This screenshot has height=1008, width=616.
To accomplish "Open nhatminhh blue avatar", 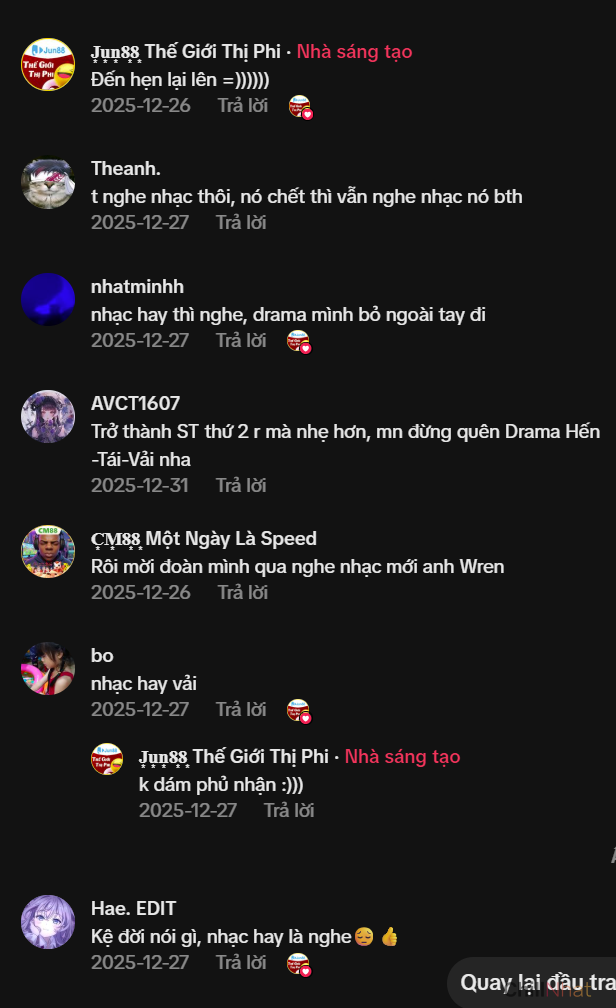I will 48,300.
